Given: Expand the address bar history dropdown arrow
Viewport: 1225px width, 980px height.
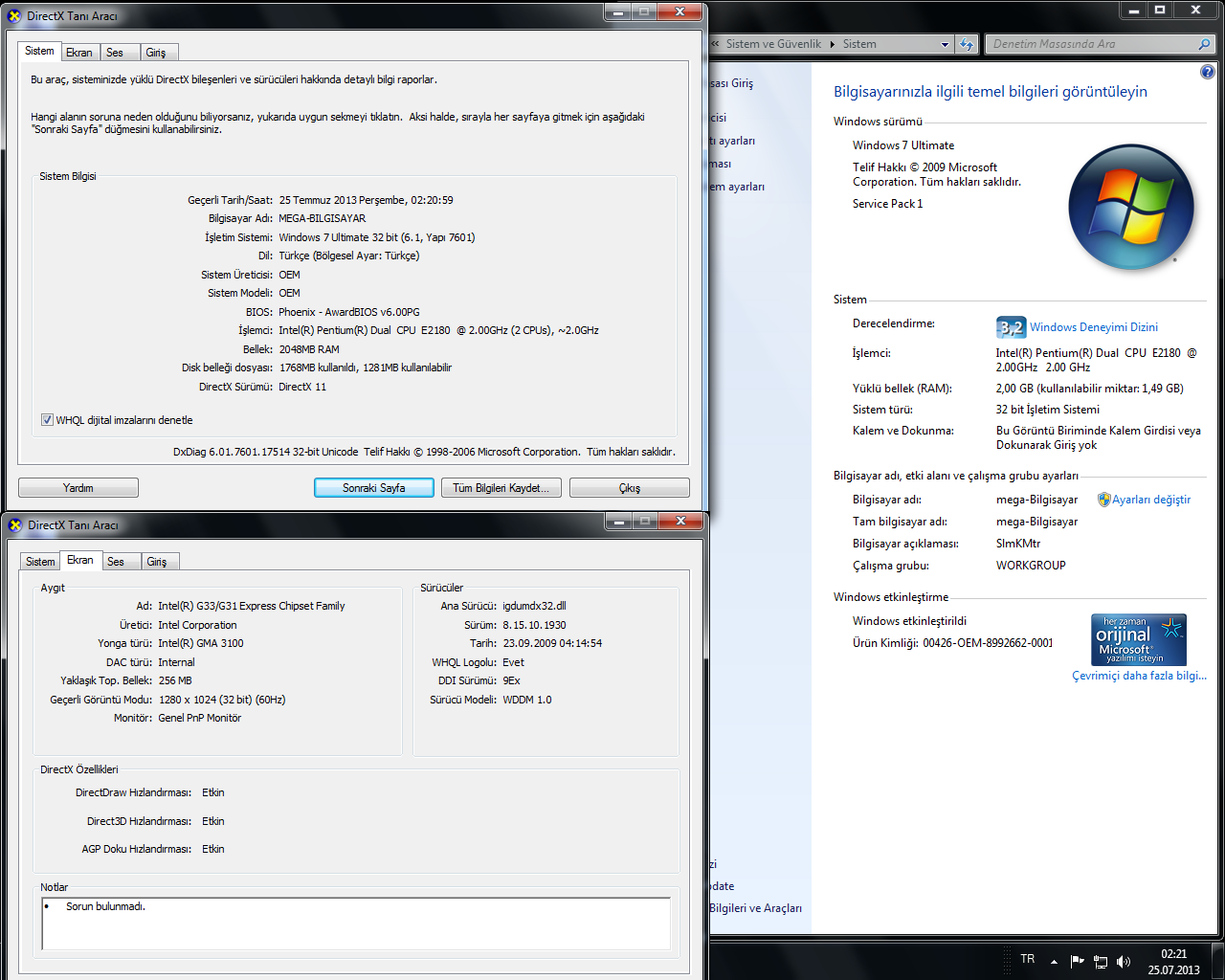Looking at the screenshot, I should pos(945,44).
